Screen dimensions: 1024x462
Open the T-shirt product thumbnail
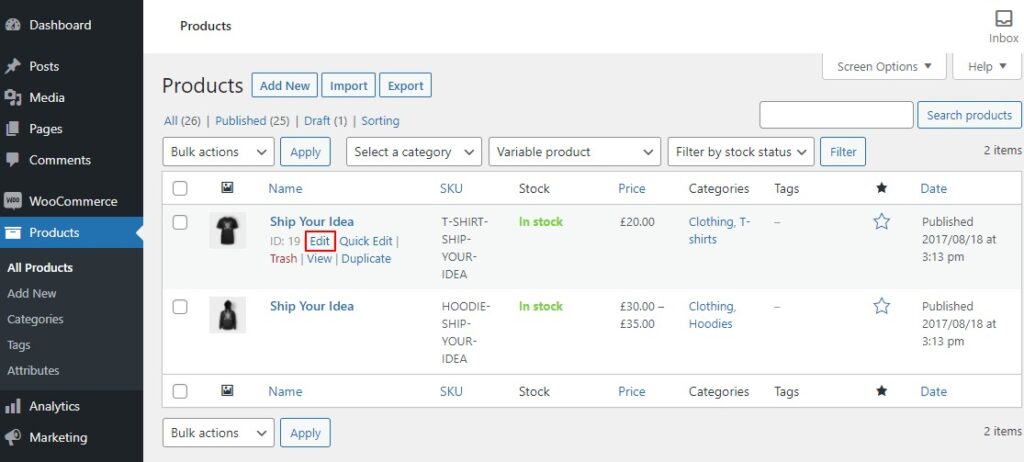(x=227, y=230)
